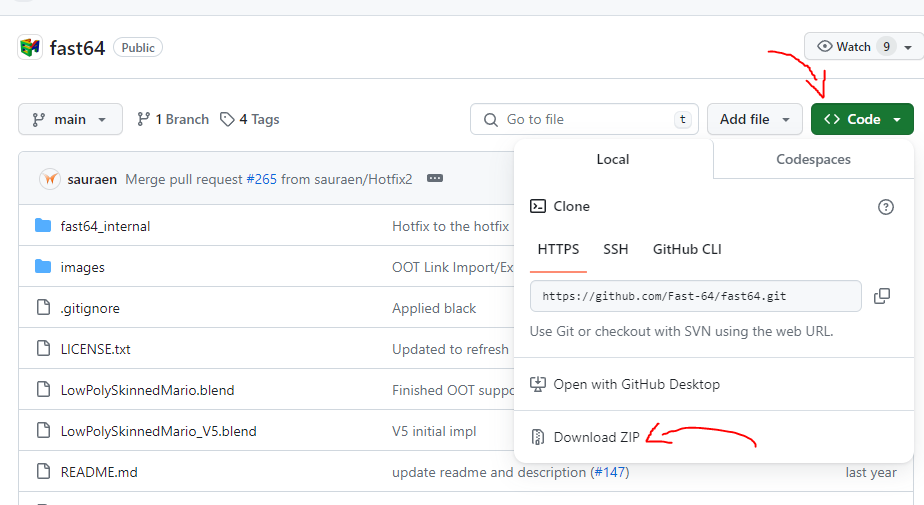Select the GitHub CLI clone option
Screen dimensions: 924x505
(x=687, y=249)
